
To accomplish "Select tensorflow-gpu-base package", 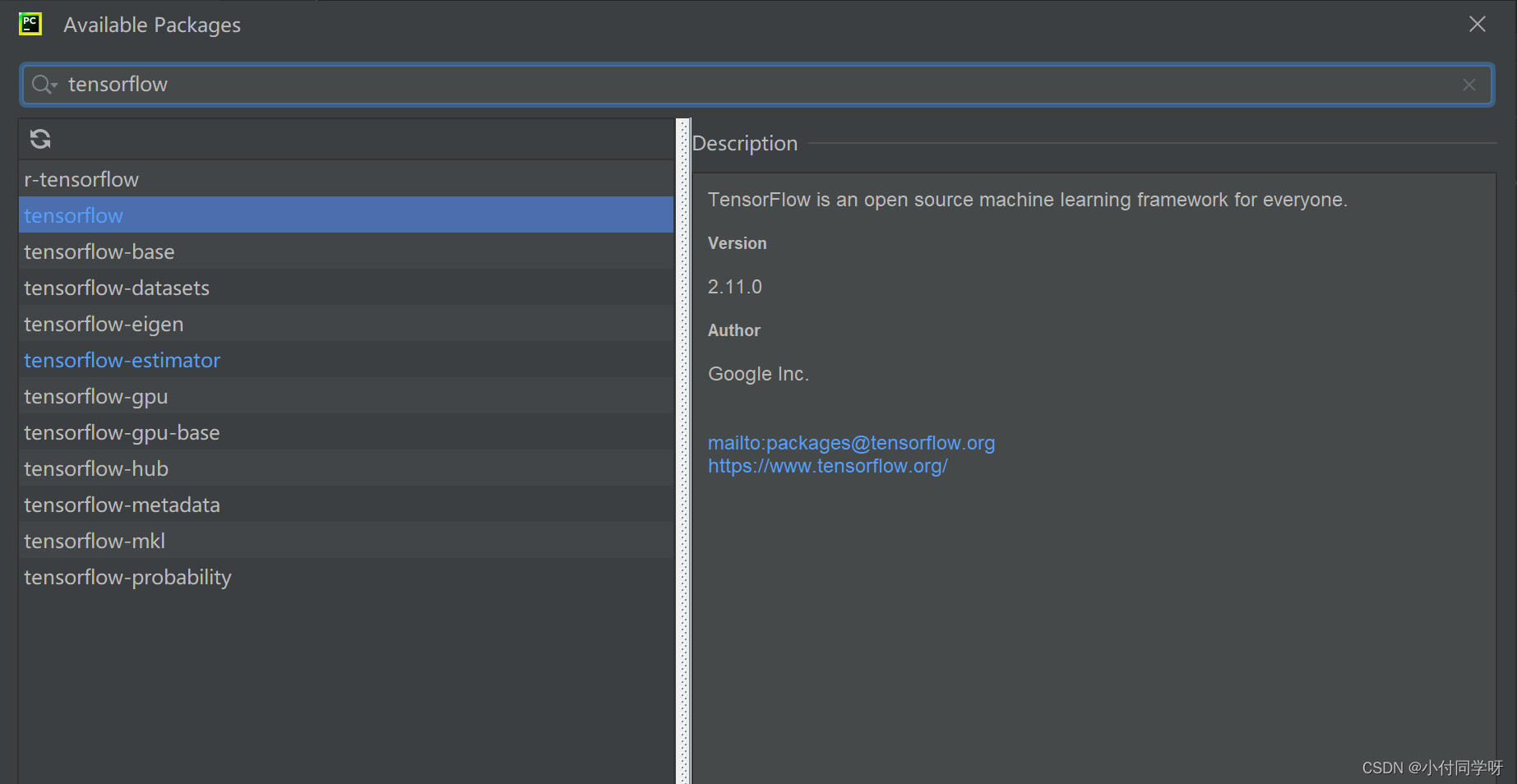I will pyautogui.click(x=346, y=432).
